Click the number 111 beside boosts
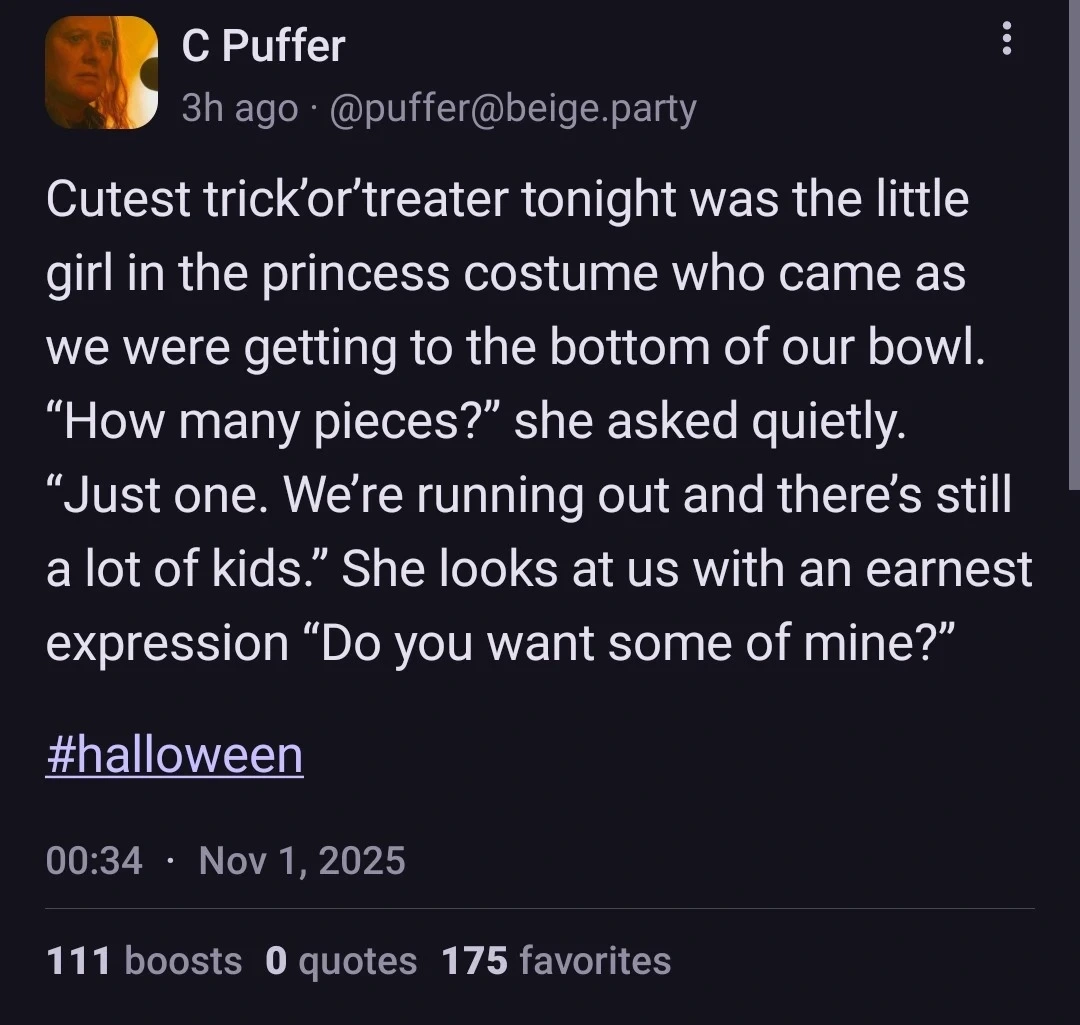1080x1025 pixels. [78, 961]
